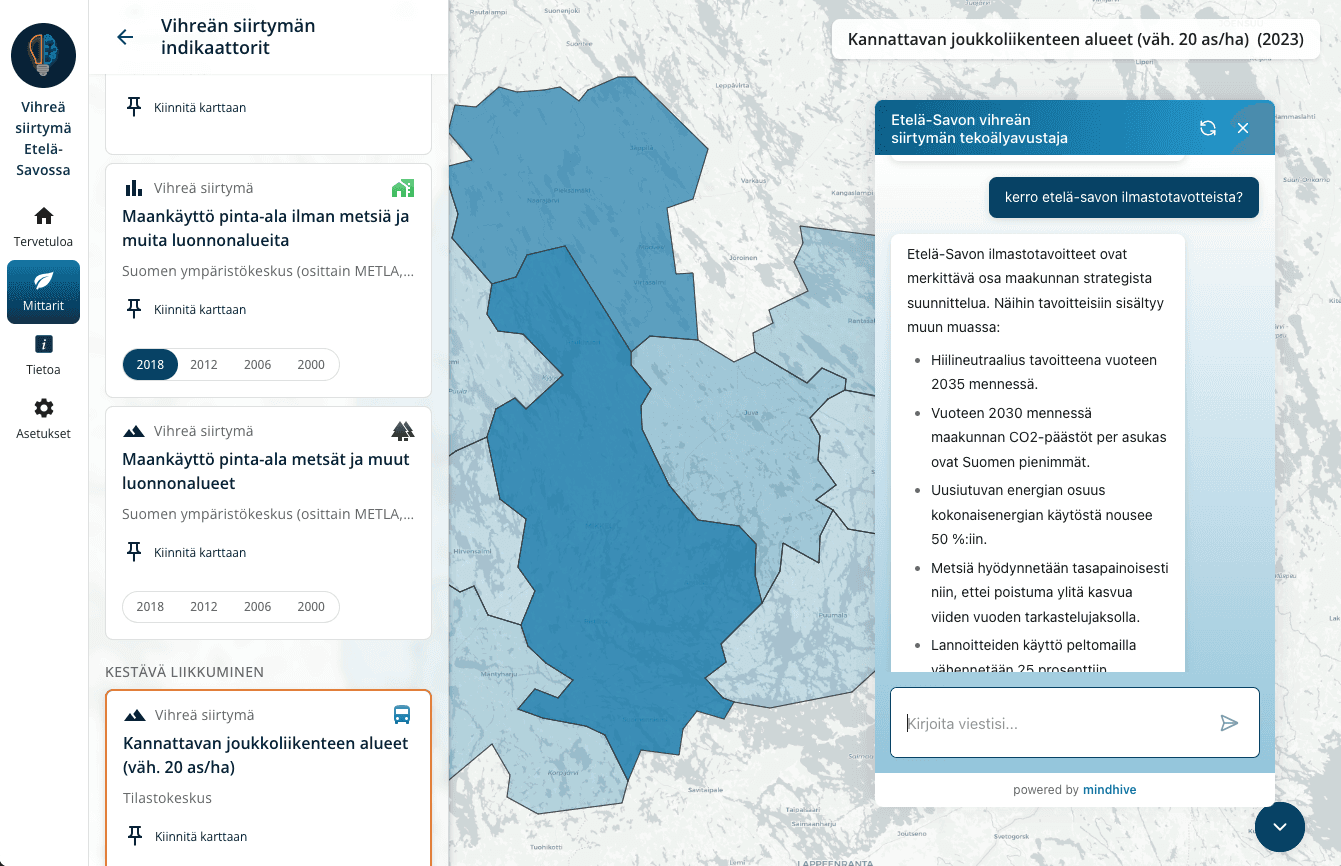Select the Mittarit leaf icon
This screenshot has width=1341, height=866.
(x=43, y=280)
